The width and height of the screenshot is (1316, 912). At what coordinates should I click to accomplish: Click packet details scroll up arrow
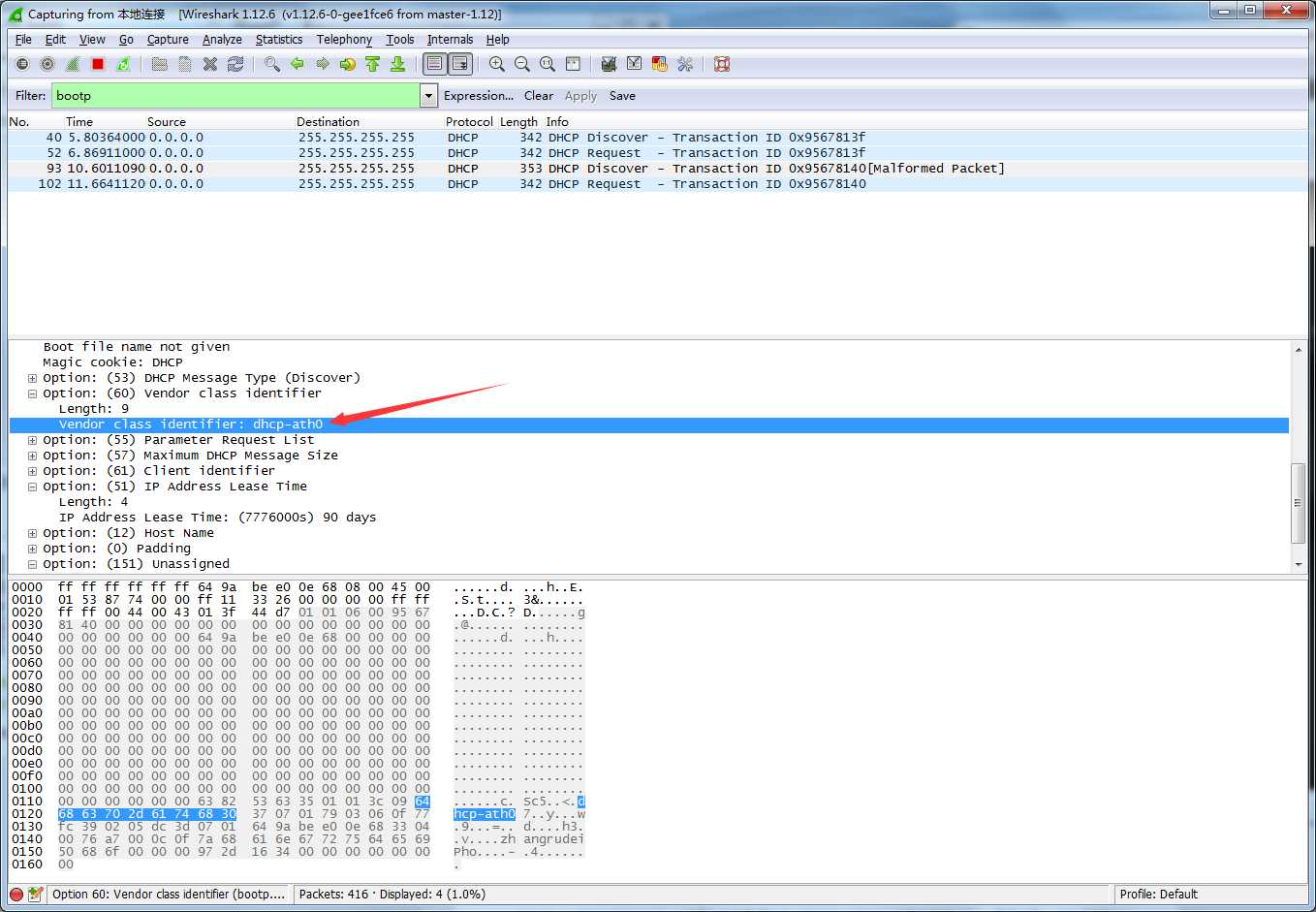pos(1299,349)
